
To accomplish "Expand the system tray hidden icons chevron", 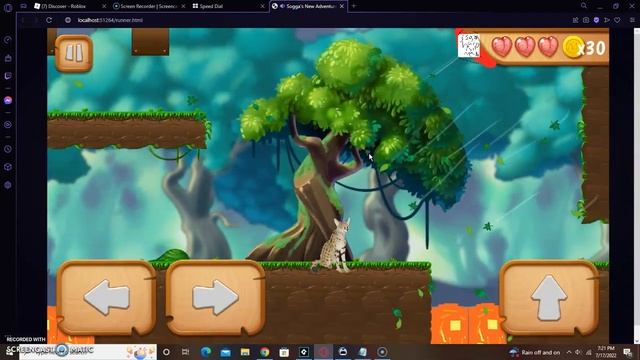I will 569,352.
